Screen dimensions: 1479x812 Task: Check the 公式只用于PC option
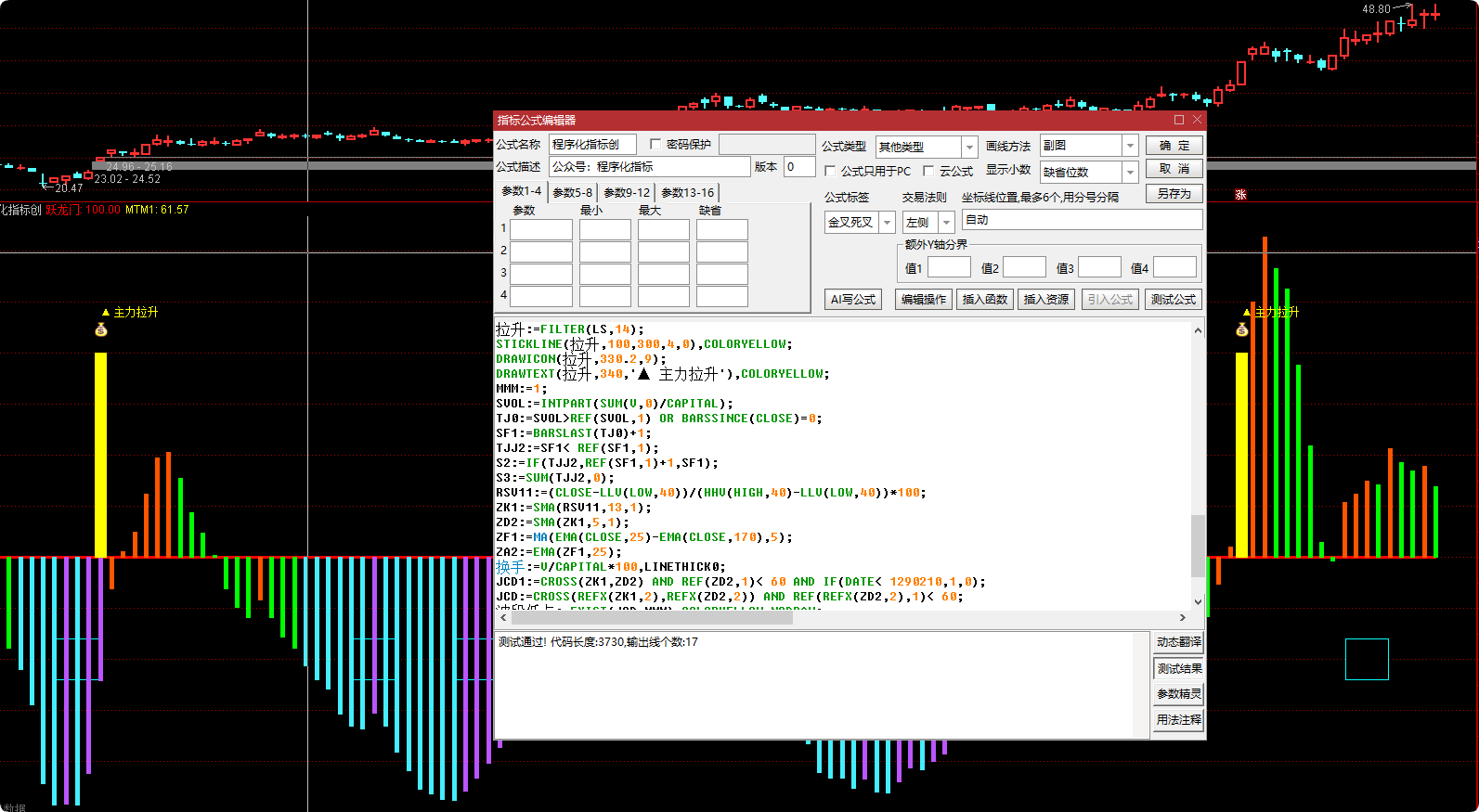[830, 171]
